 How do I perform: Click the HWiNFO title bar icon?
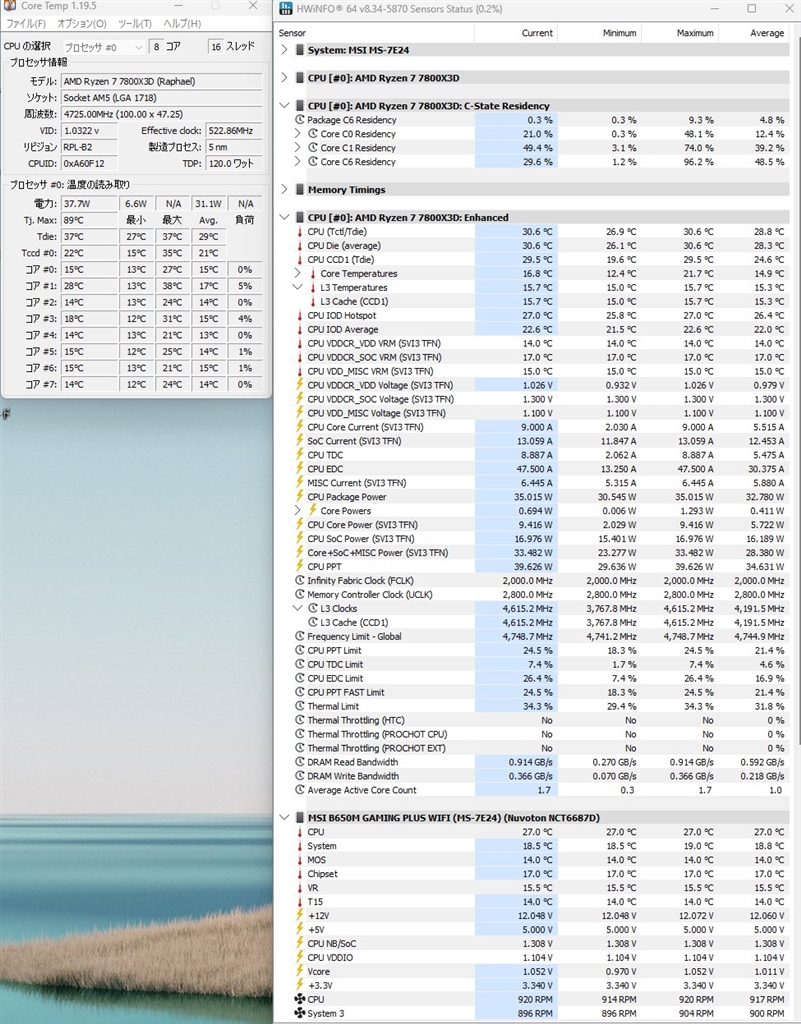tap(286, 8)
